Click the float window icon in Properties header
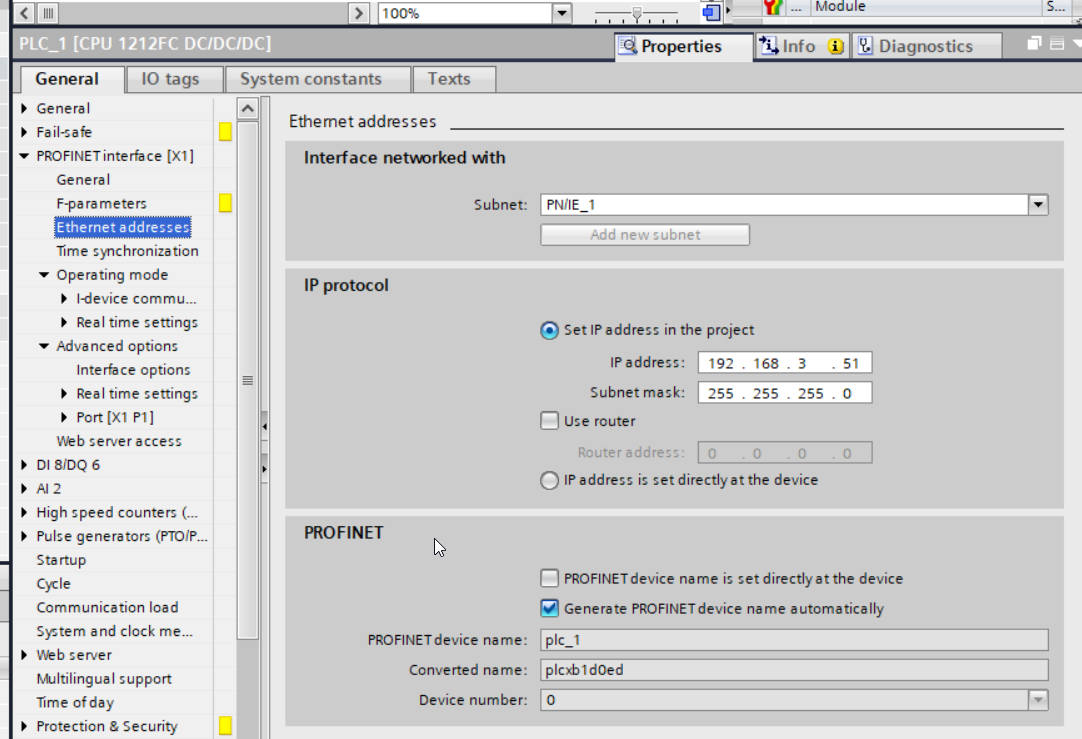Image resolution: width=1082 pixels, height=739 pixels. tap(1034, 43)
